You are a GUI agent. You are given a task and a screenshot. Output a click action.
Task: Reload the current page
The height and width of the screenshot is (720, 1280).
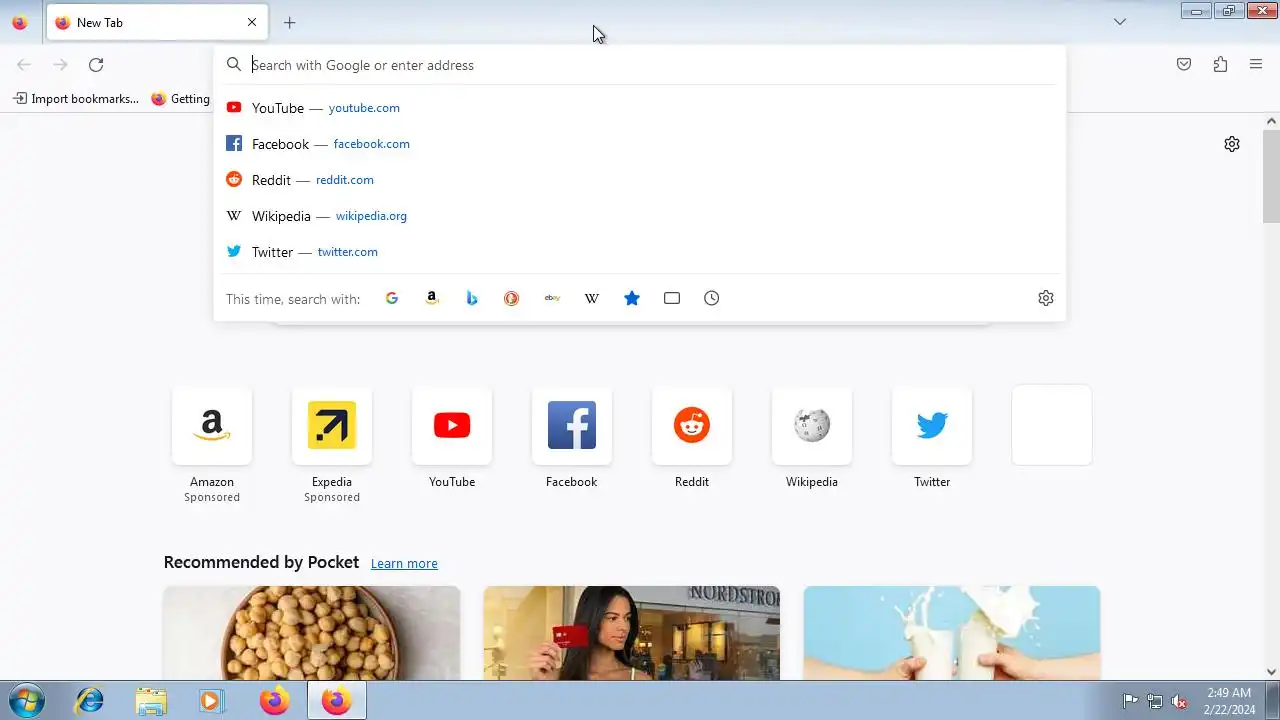tap(96, 65)
